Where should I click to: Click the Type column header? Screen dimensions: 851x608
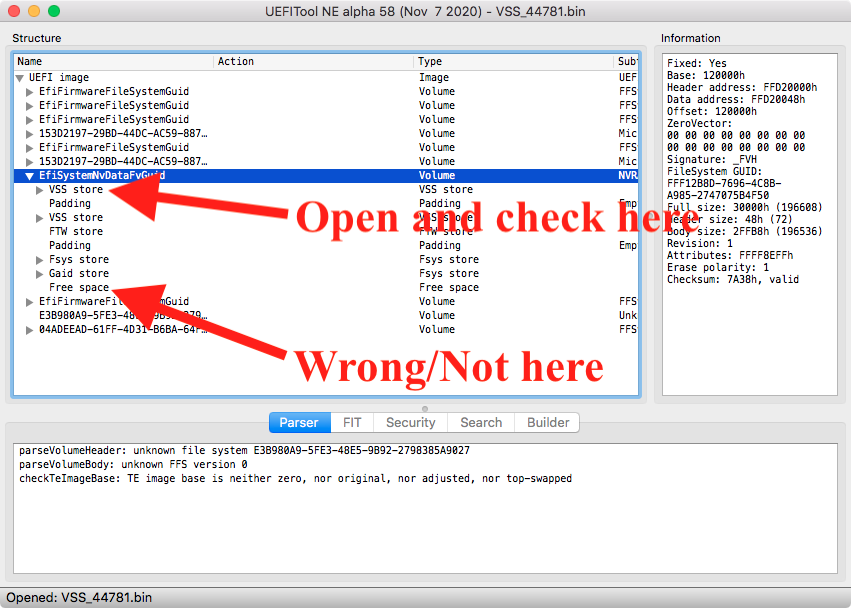[513, 61]
